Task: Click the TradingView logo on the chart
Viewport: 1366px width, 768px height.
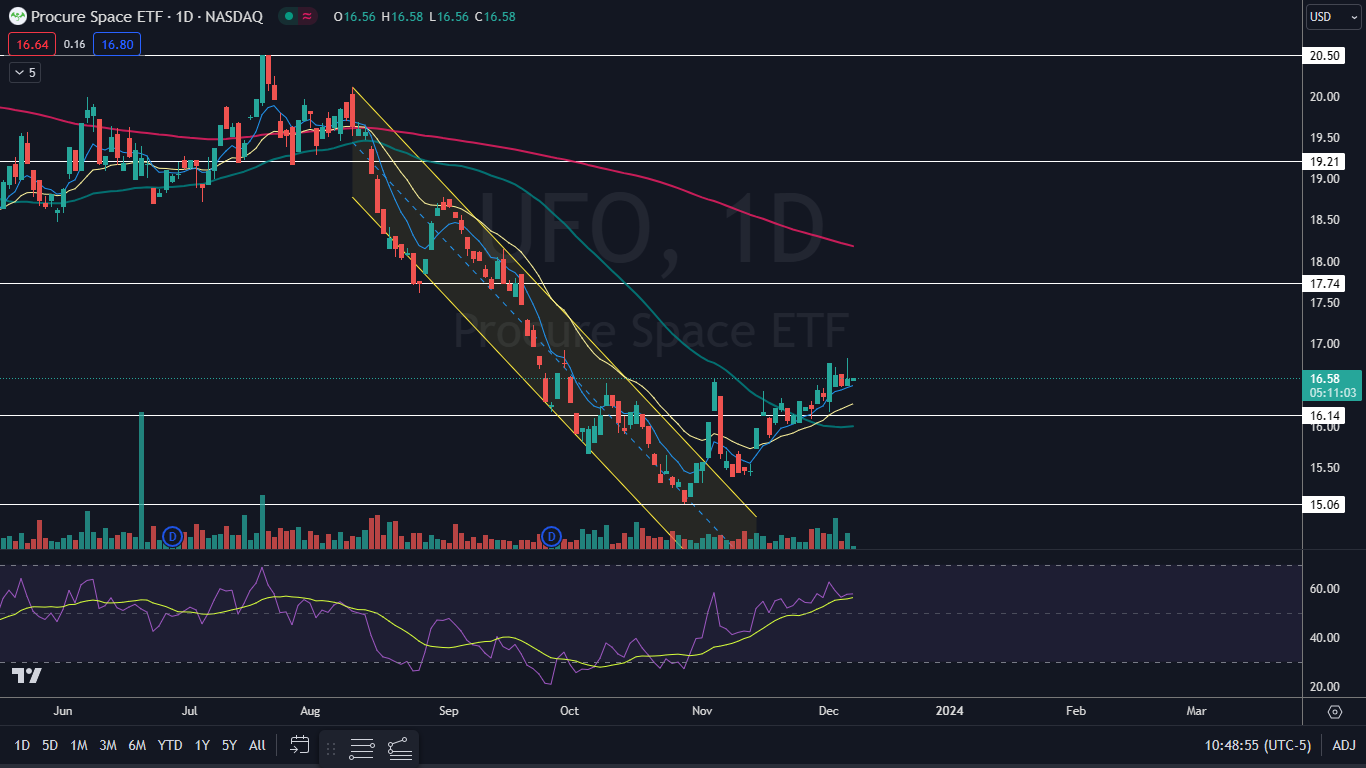Action: [27, 676]
